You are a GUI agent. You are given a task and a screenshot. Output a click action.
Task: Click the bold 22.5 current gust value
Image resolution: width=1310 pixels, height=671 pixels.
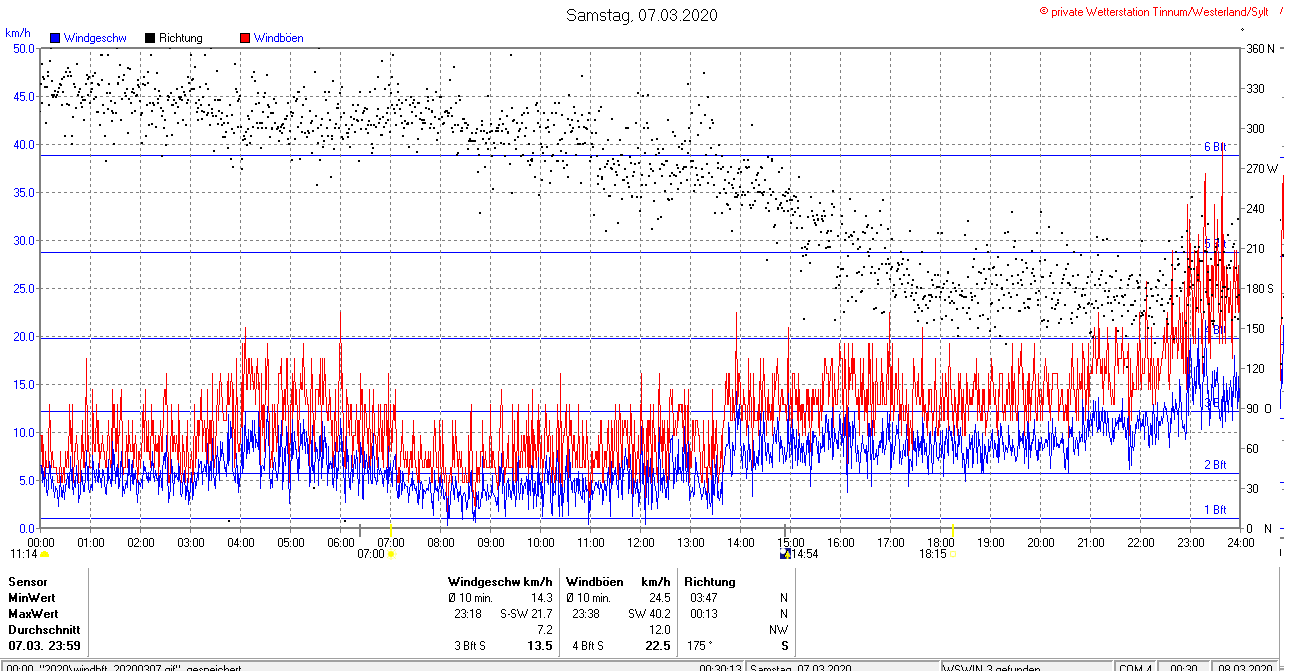657,646
